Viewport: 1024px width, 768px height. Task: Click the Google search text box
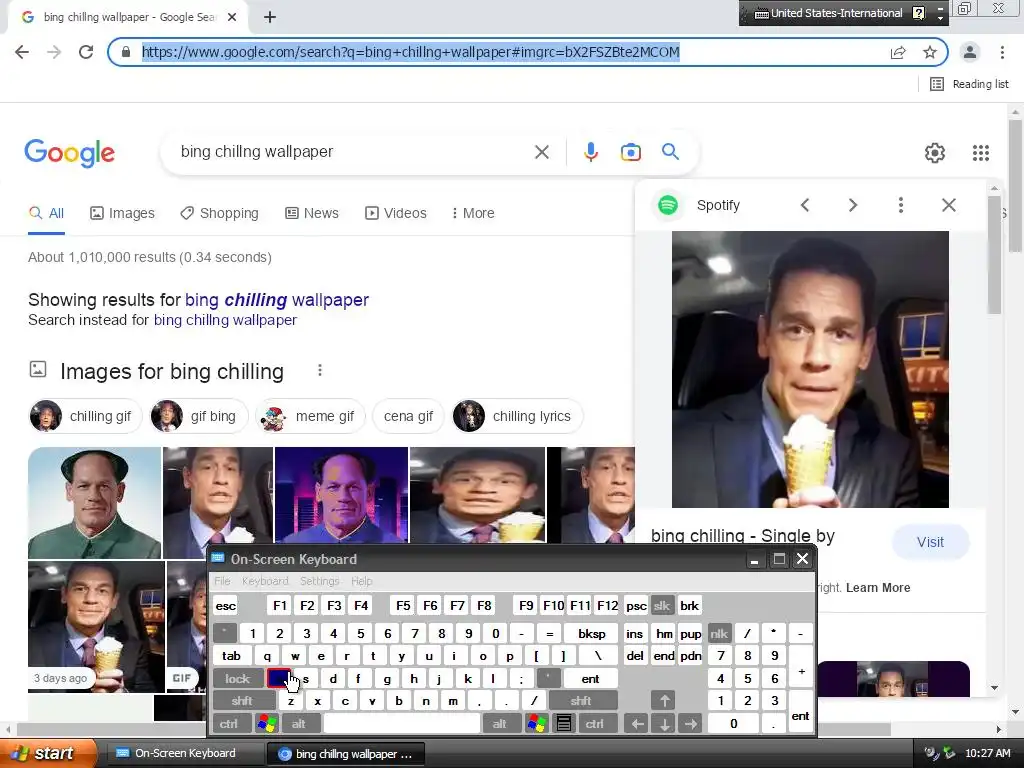pyautogui.click(x=353, y=152)
